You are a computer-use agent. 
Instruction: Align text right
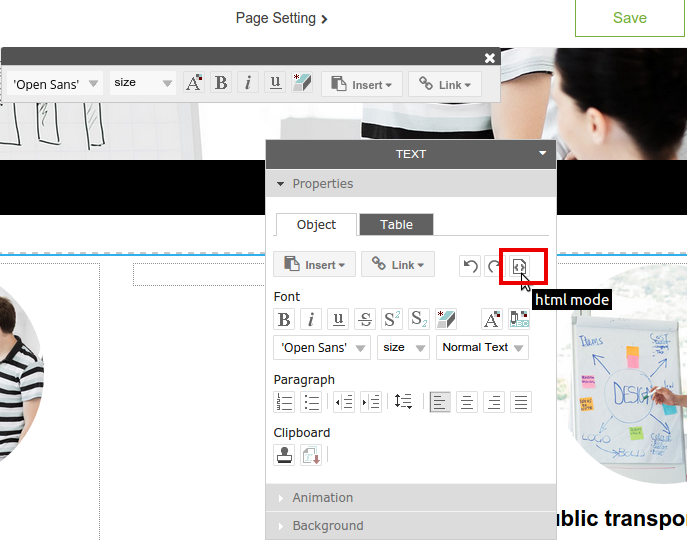[x=494, y=402]
